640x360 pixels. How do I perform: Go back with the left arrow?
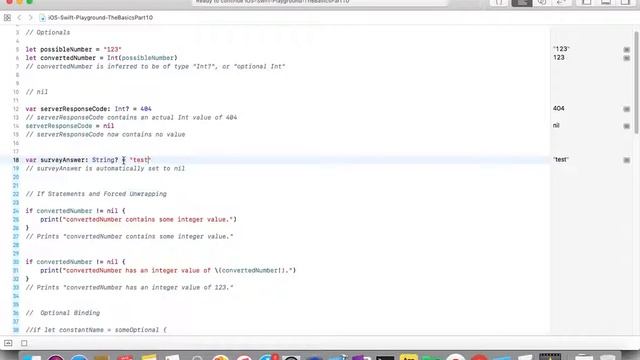pyautogui.click(x=19, y=18)
